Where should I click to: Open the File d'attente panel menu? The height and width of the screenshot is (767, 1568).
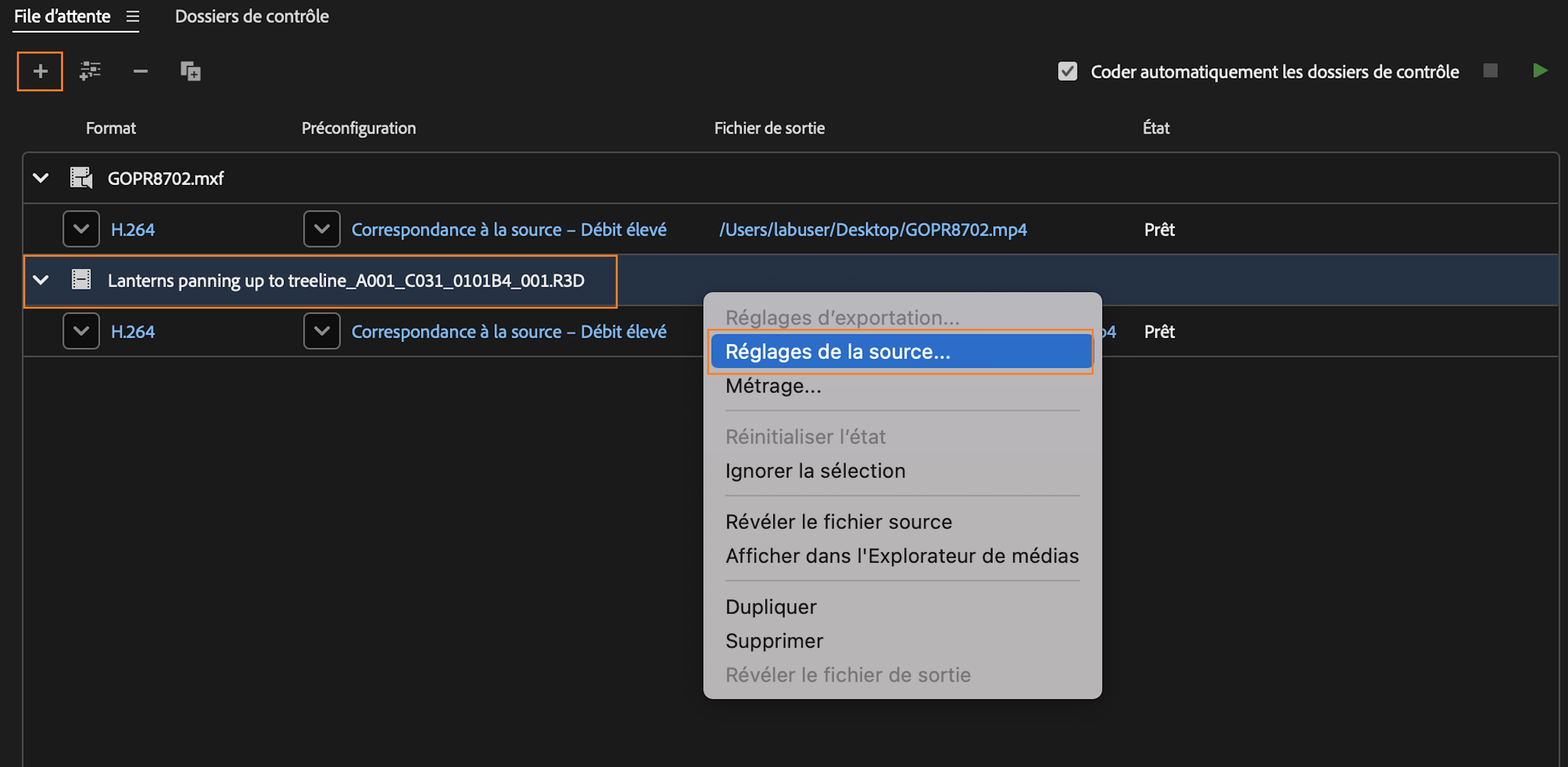(x=132, y=17)
